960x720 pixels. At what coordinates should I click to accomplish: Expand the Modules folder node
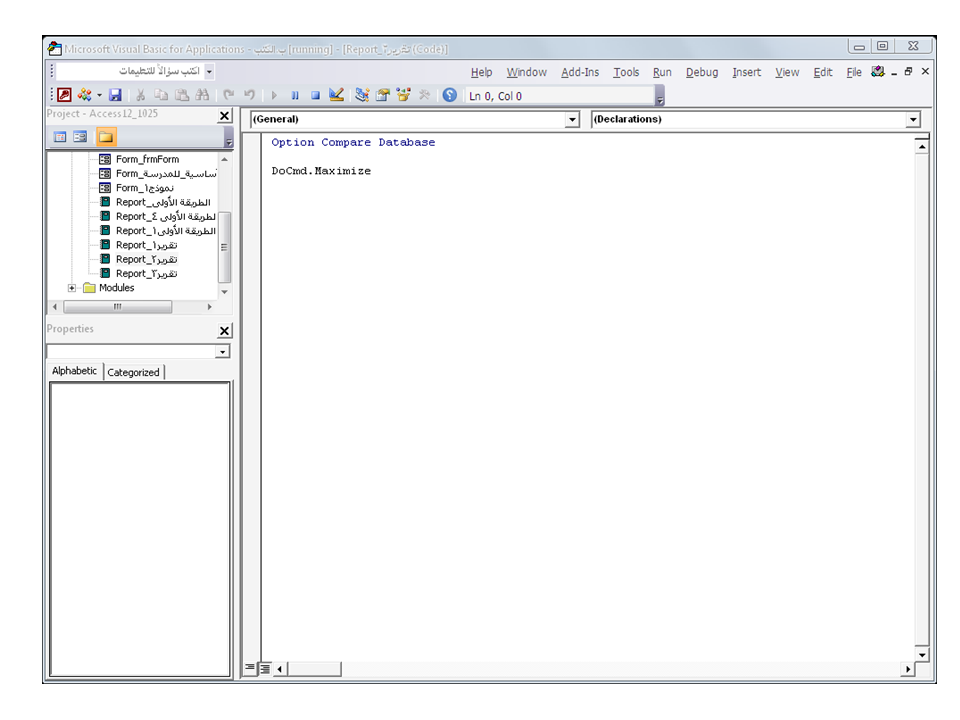pos(72,288)
